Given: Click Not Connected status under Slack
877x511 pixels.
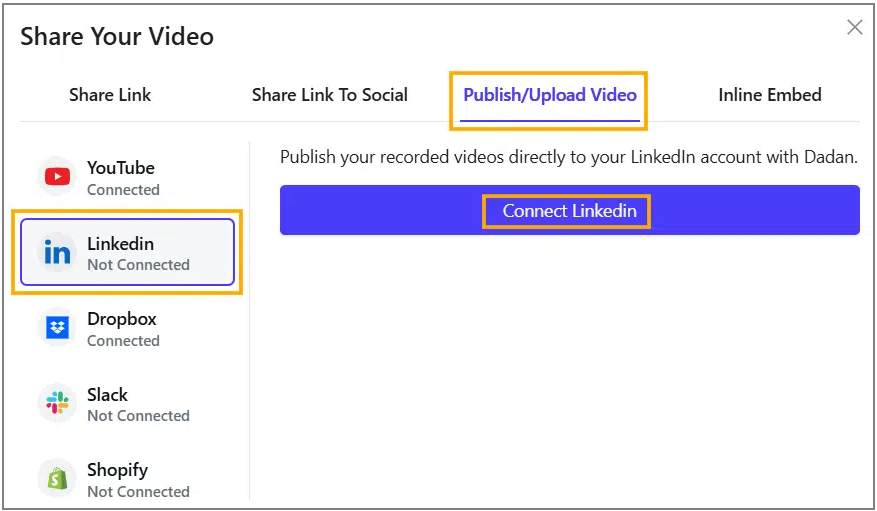Looking at the screenshot, I should pos(138,415).
